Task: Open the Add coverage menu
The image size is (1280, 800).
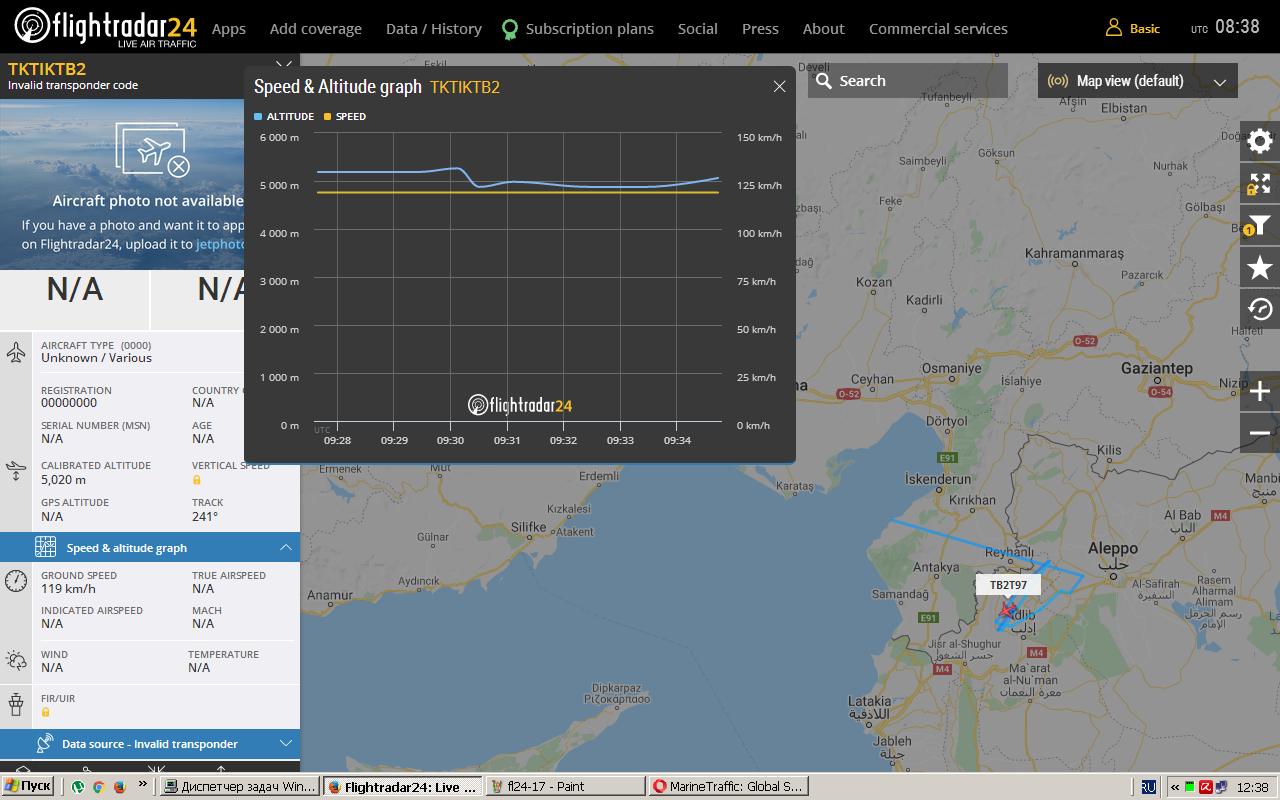Action: coord(316,29)
